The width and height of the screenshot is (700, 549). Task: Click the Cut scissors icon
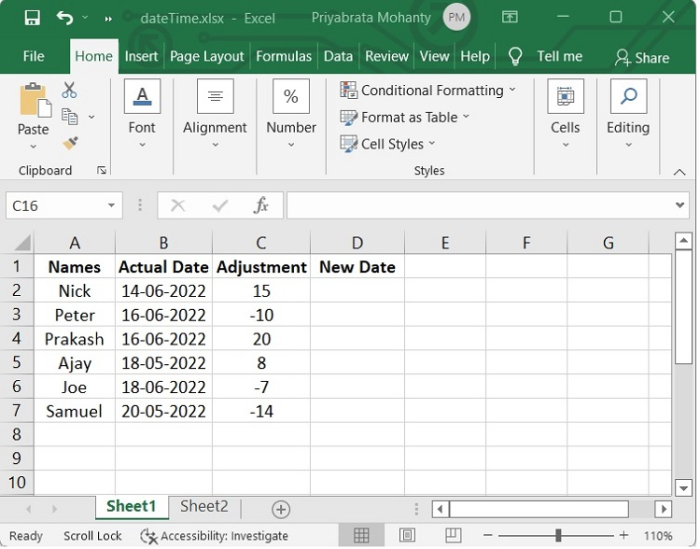point(69,91)
